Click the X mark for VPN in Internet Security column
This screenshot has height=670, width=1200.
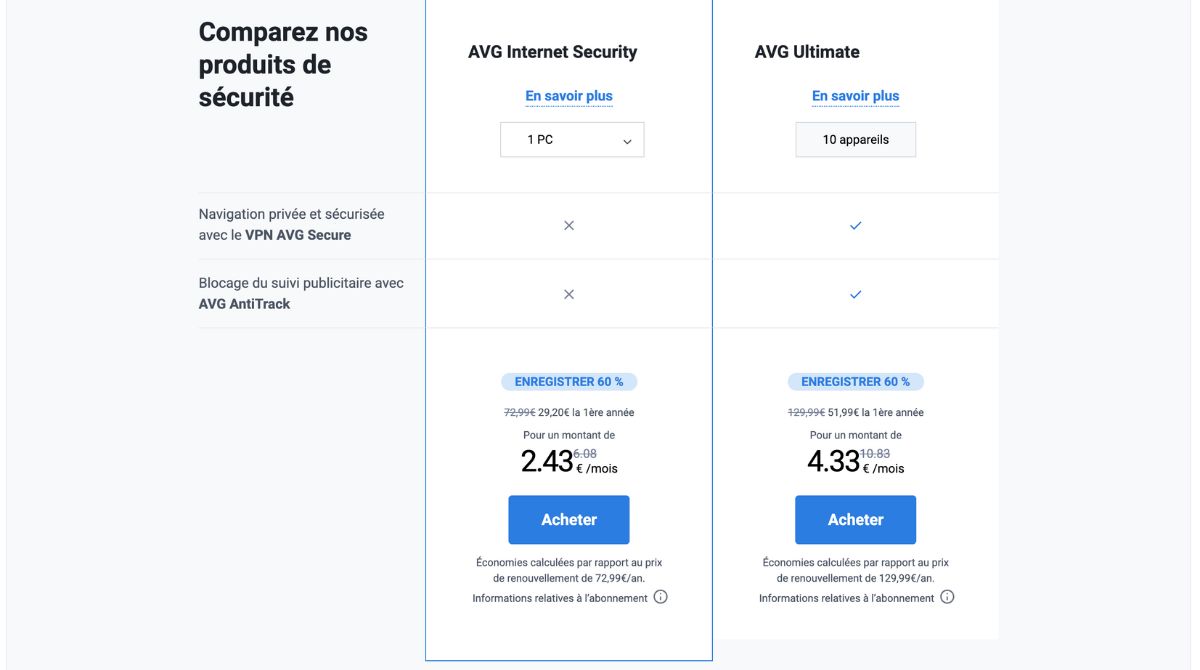[569, 225]
